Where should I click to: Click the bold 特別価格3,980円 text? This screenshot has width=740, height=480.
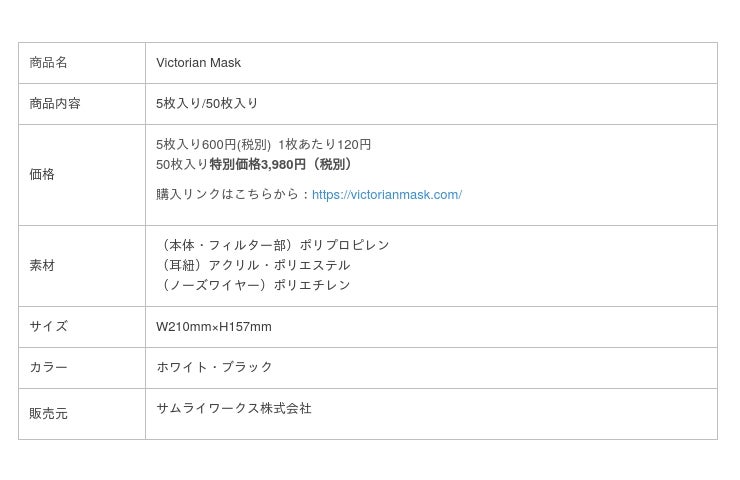coord(258,165)
